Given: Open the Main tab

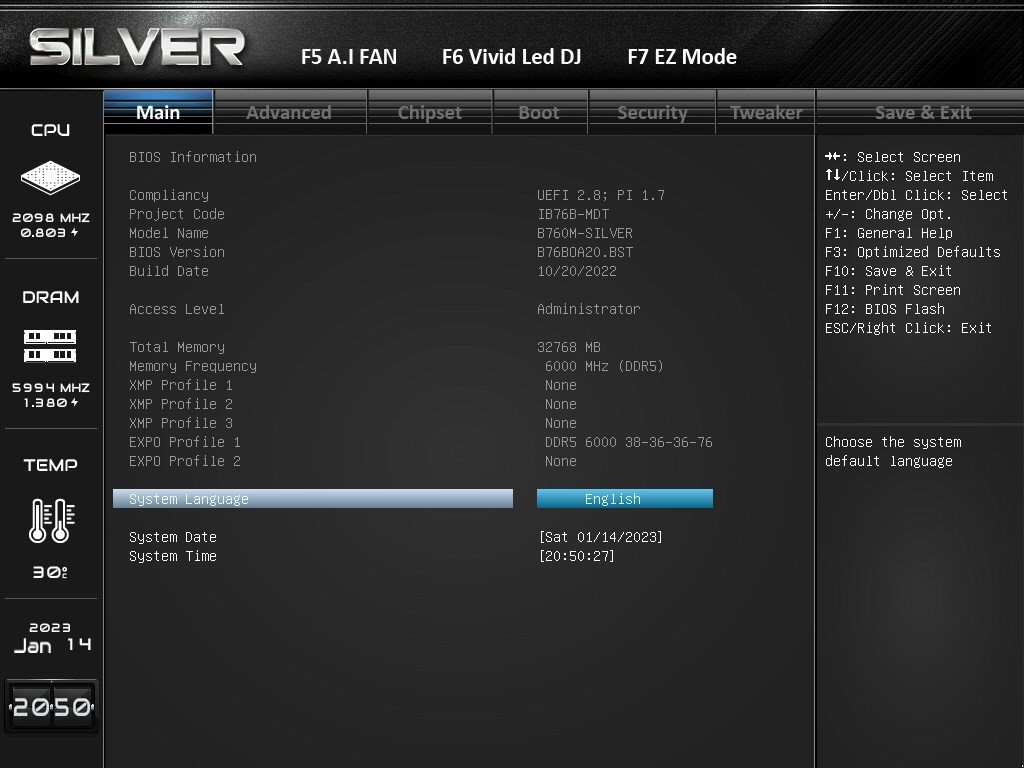Looking at the screenshot, I should click(x=158, y=112).
